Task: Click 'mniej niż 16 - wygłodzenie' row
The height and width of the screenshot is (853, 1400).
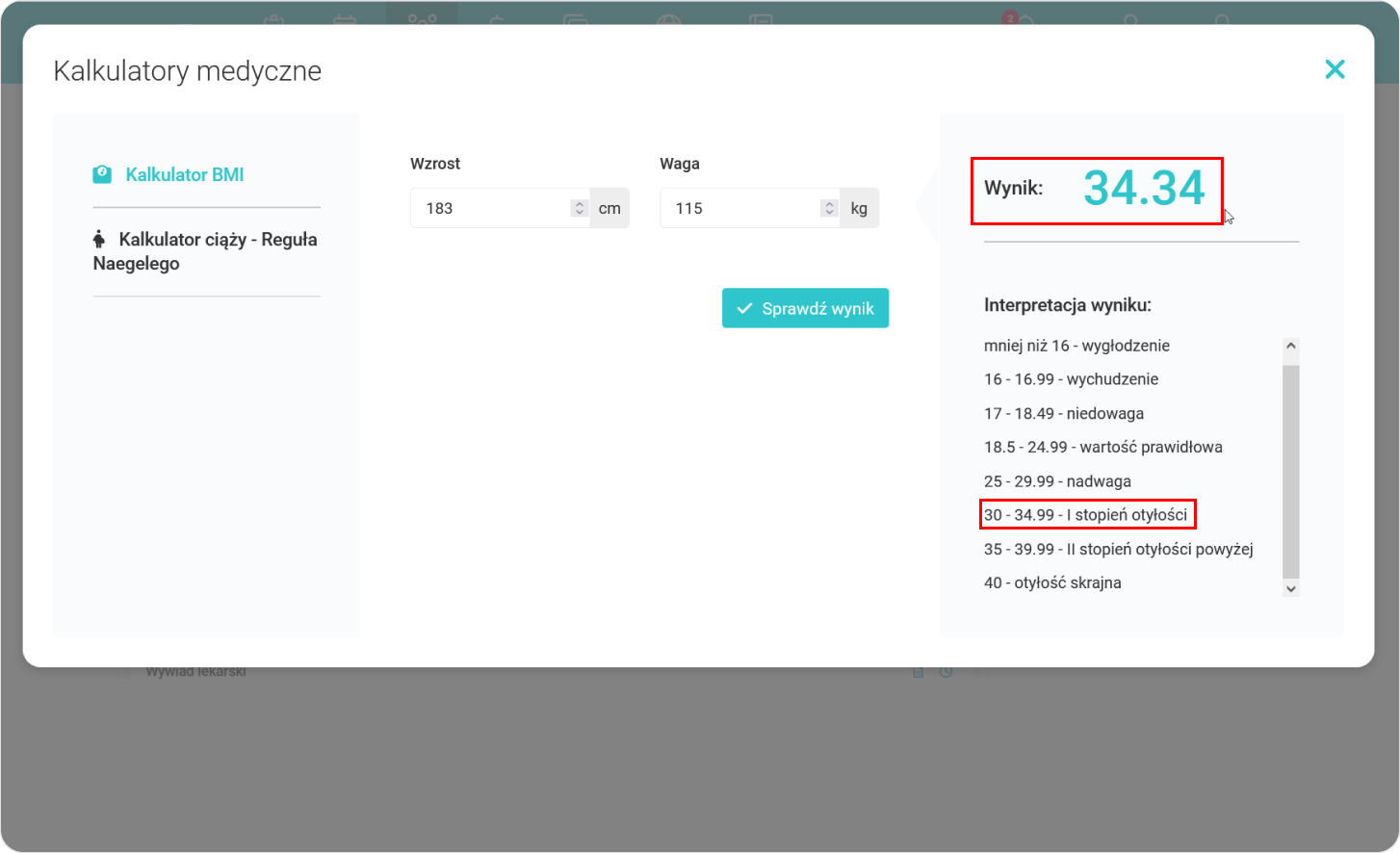Action: coord(1076,346)
